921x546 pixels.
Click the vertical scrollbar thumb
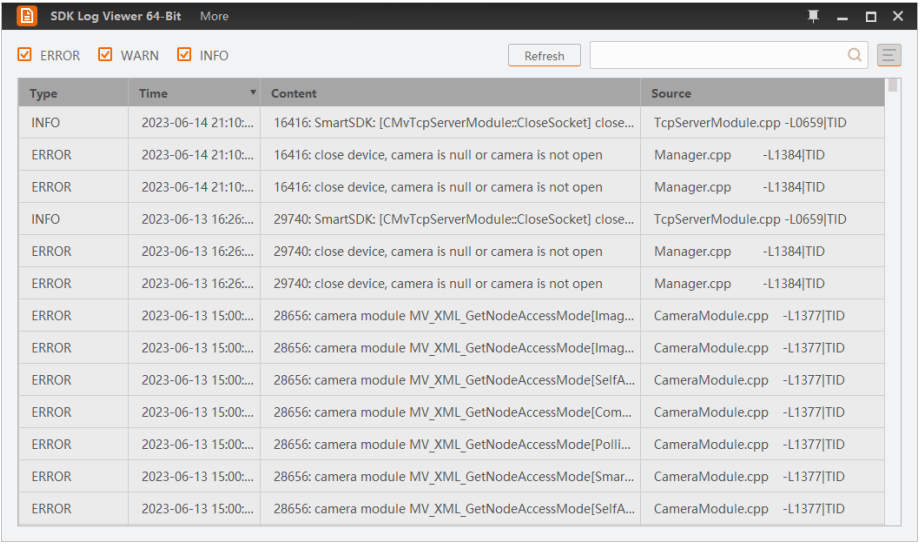point(894,86)
